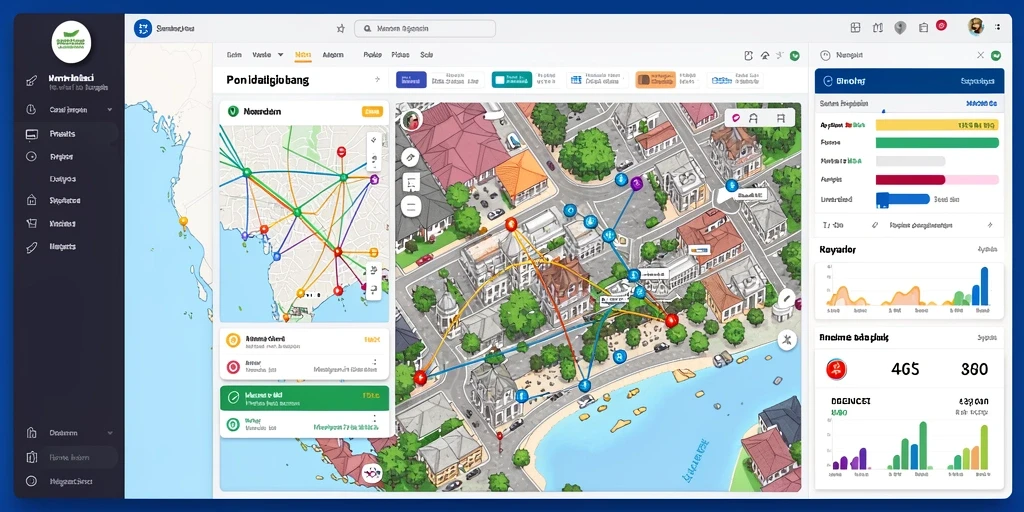Image resolution: width=1024 pixels, height=512 pixels.
Task: Click the Ponidaigiobang heading
Action: [268, 80]
